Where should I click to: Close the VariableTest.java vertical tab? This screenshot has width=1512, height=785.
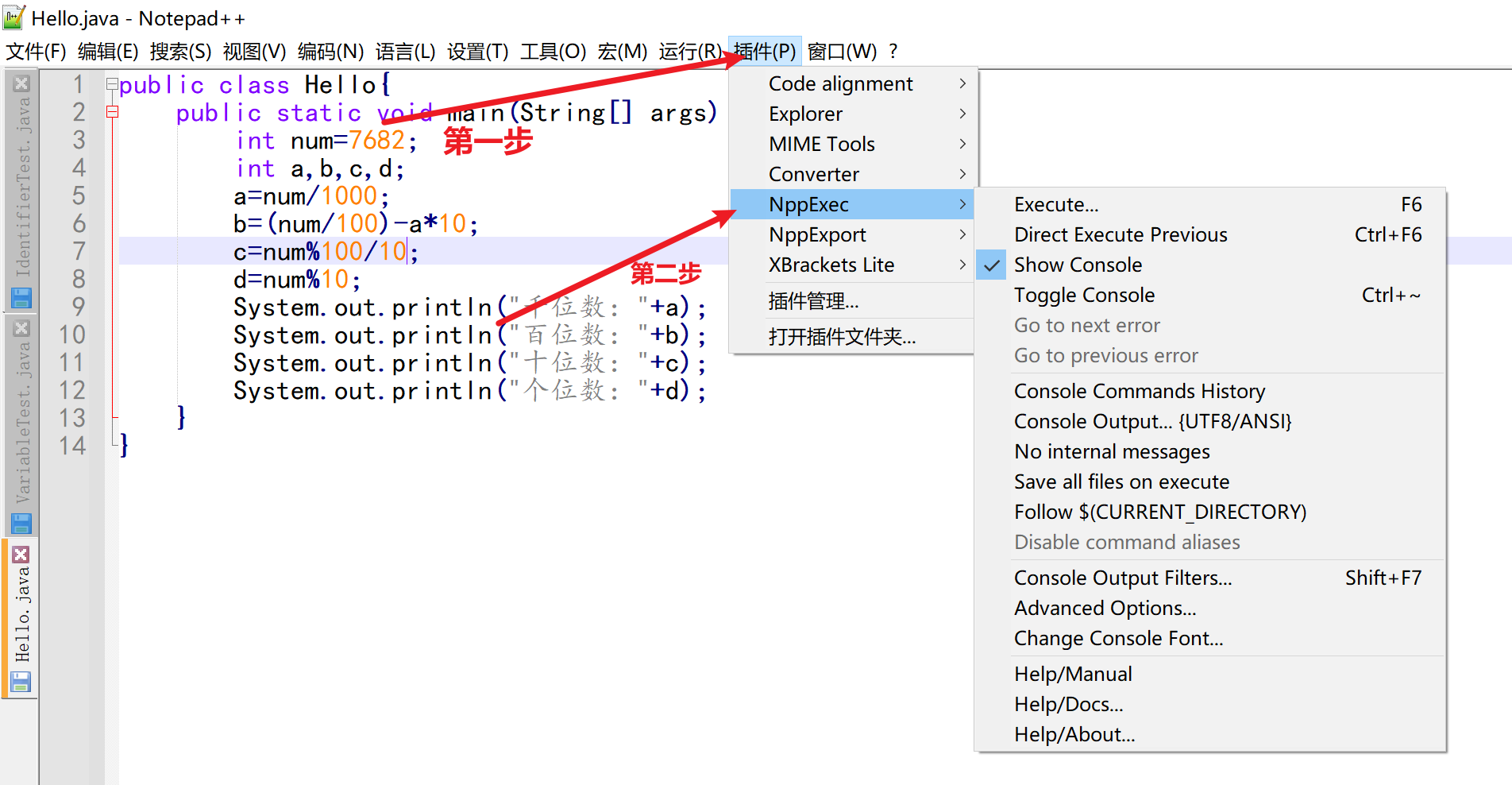pos(21,328)
